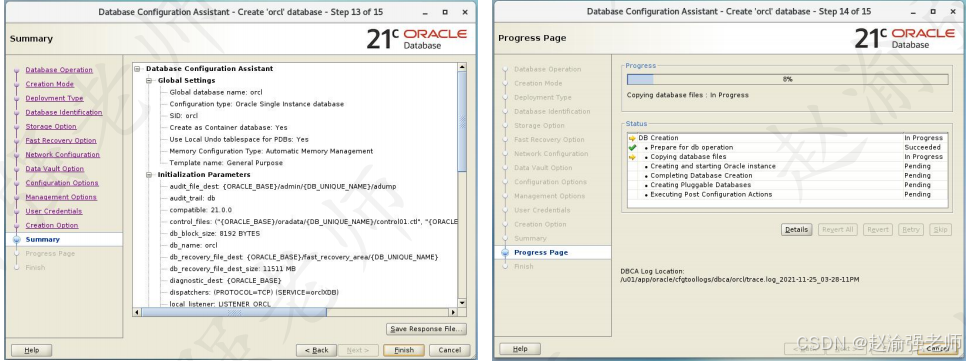Click in-progress arrow icon beside DB Creation
Viewport: 966px width, 361px height.
[x=632, y=138]
